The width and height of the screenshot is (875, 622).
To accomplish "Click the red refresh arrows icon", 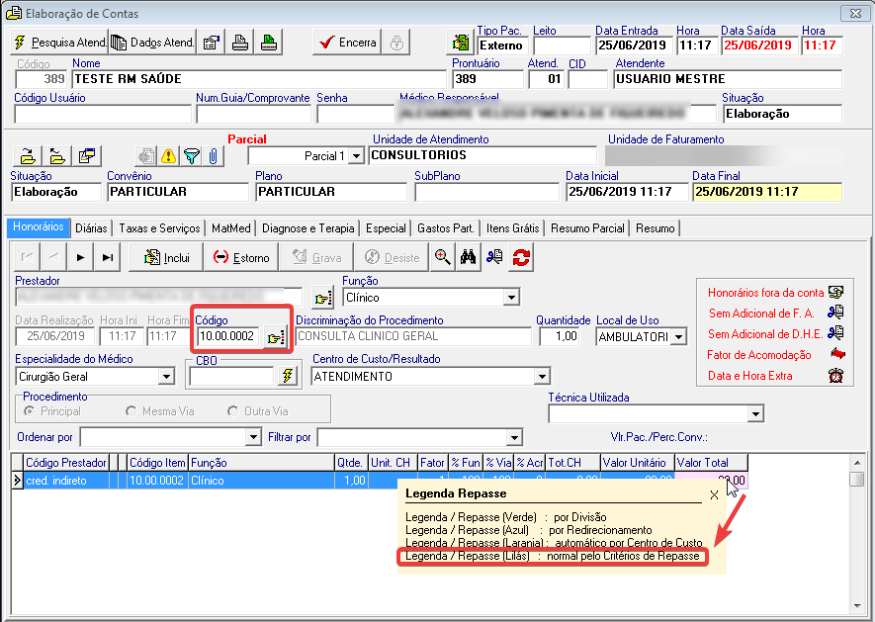I will [521, 257].
